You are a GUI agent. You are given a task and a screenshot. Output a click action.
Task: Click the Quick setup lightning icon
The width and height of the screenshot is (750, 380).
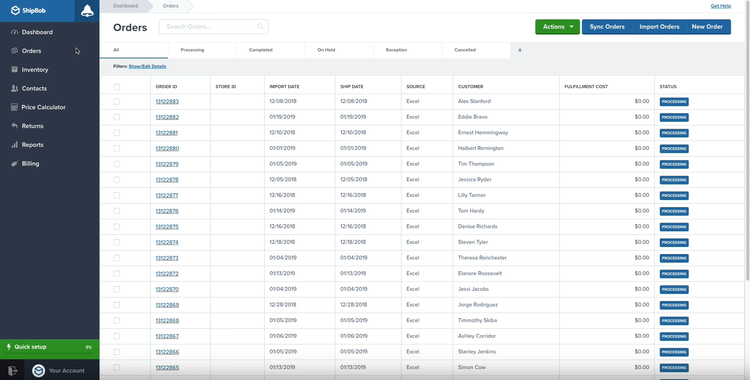click(9, 346)
